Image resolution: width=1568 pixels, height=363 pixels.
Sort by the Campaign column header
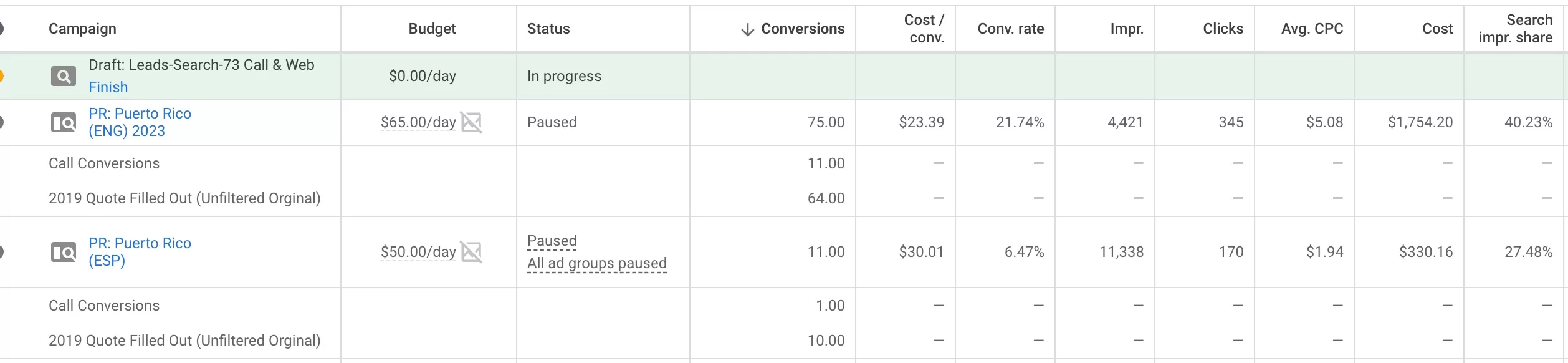[x=82, y=29]
